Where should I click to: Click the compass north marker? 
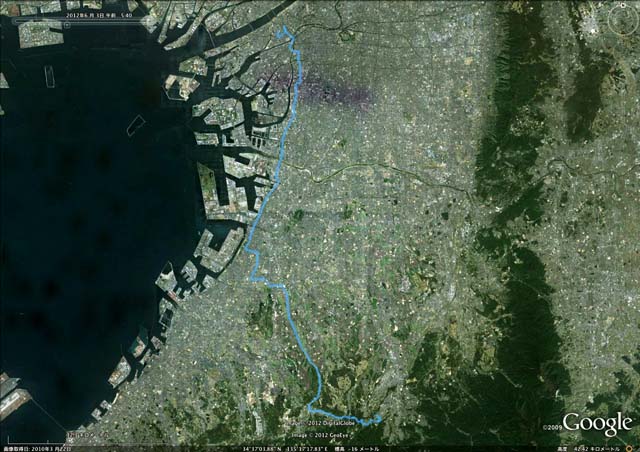(624, 5)
